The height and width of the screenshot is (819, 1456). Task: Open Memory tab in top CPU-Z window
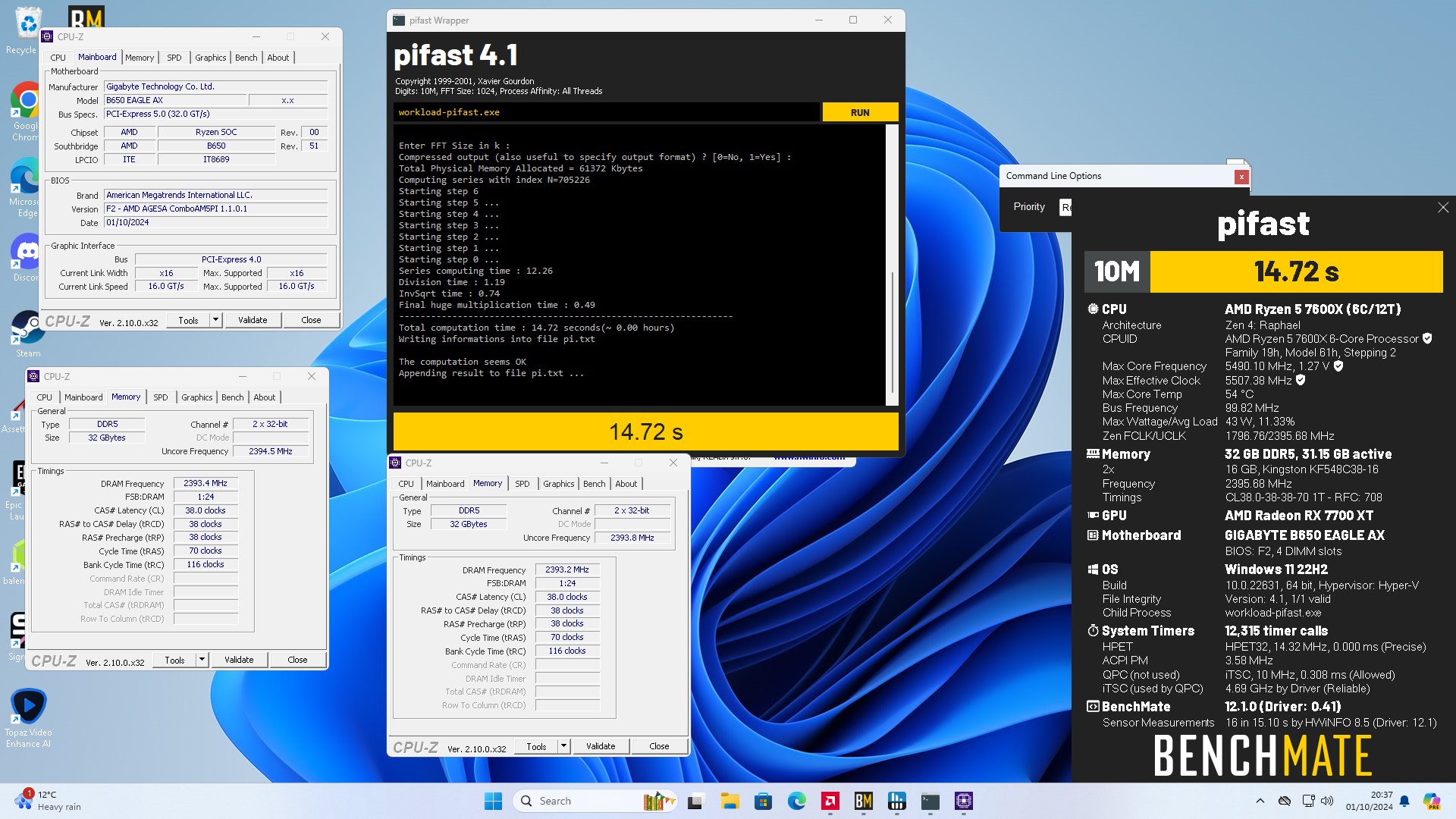tap(140, 58)
